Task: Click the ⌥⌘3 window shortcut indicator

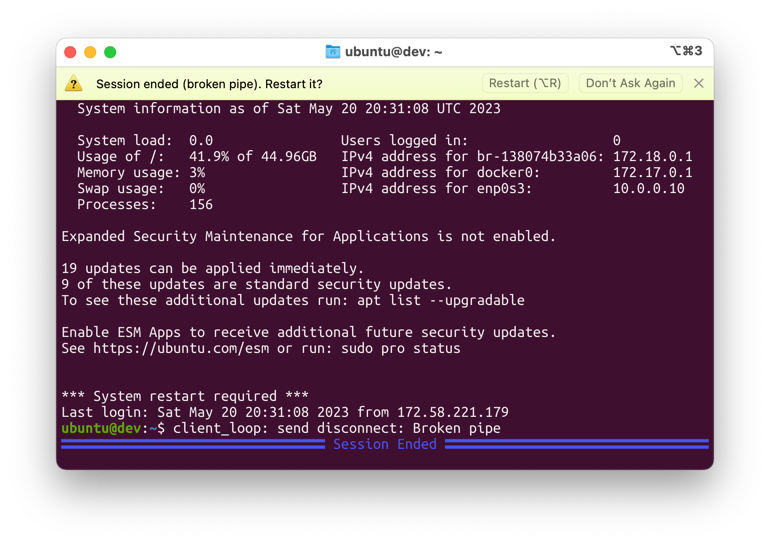Action: coord(685,52)
